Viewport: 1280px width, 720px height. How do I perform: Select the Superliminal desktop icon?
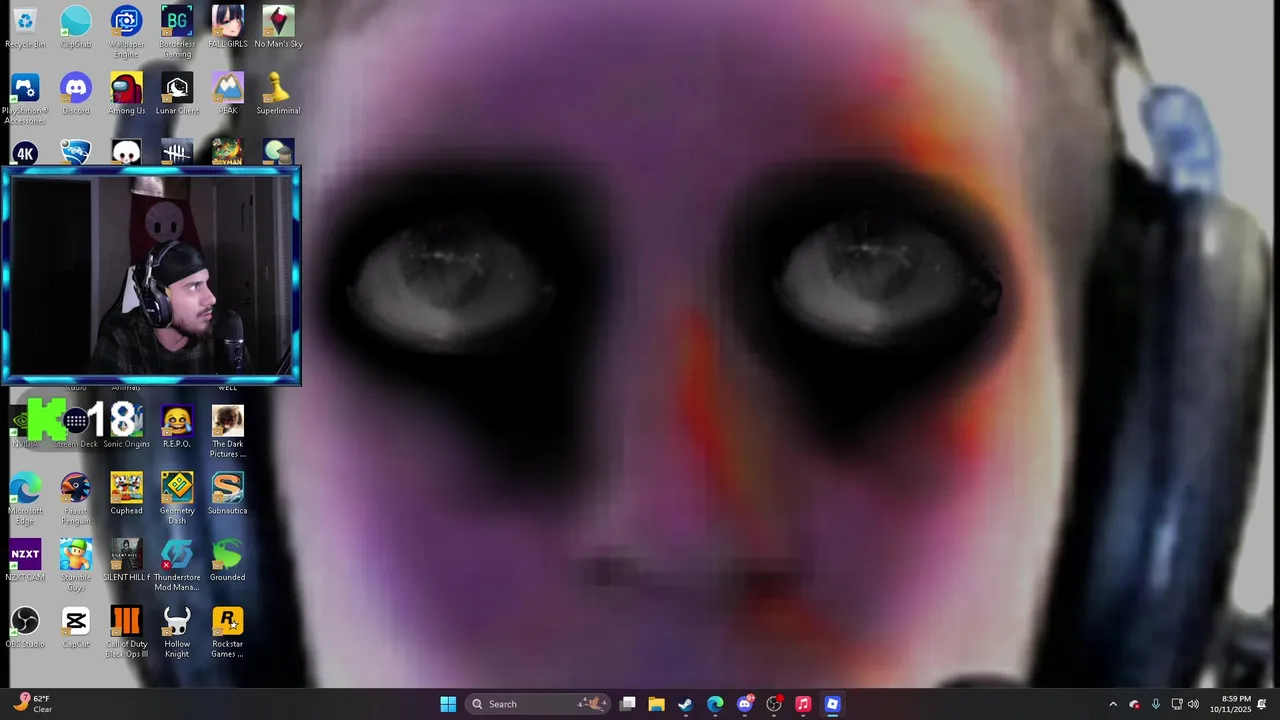tap(278, 94)
